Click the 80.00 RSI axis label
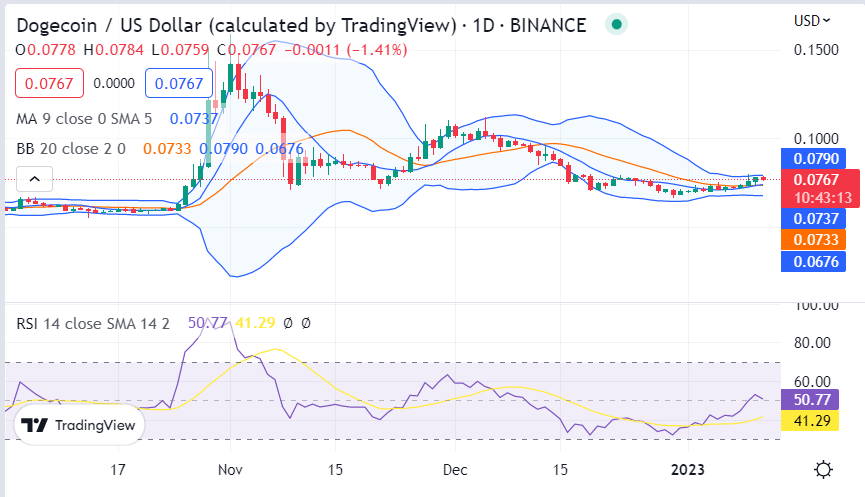This screenshot has width=865, height=497. point(812,343)
